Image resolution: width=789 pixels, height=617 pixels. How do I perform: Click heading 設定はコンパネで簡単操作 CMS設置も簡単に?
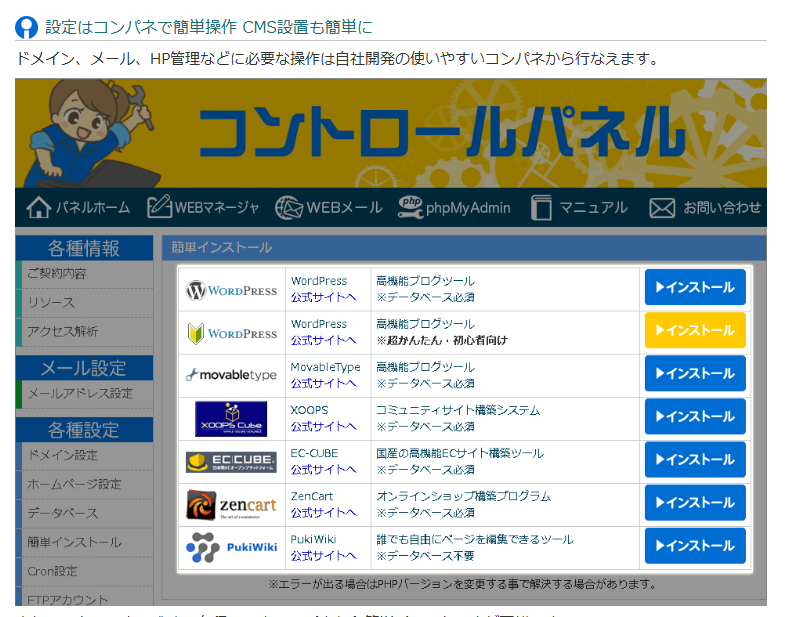coord(209,27)
